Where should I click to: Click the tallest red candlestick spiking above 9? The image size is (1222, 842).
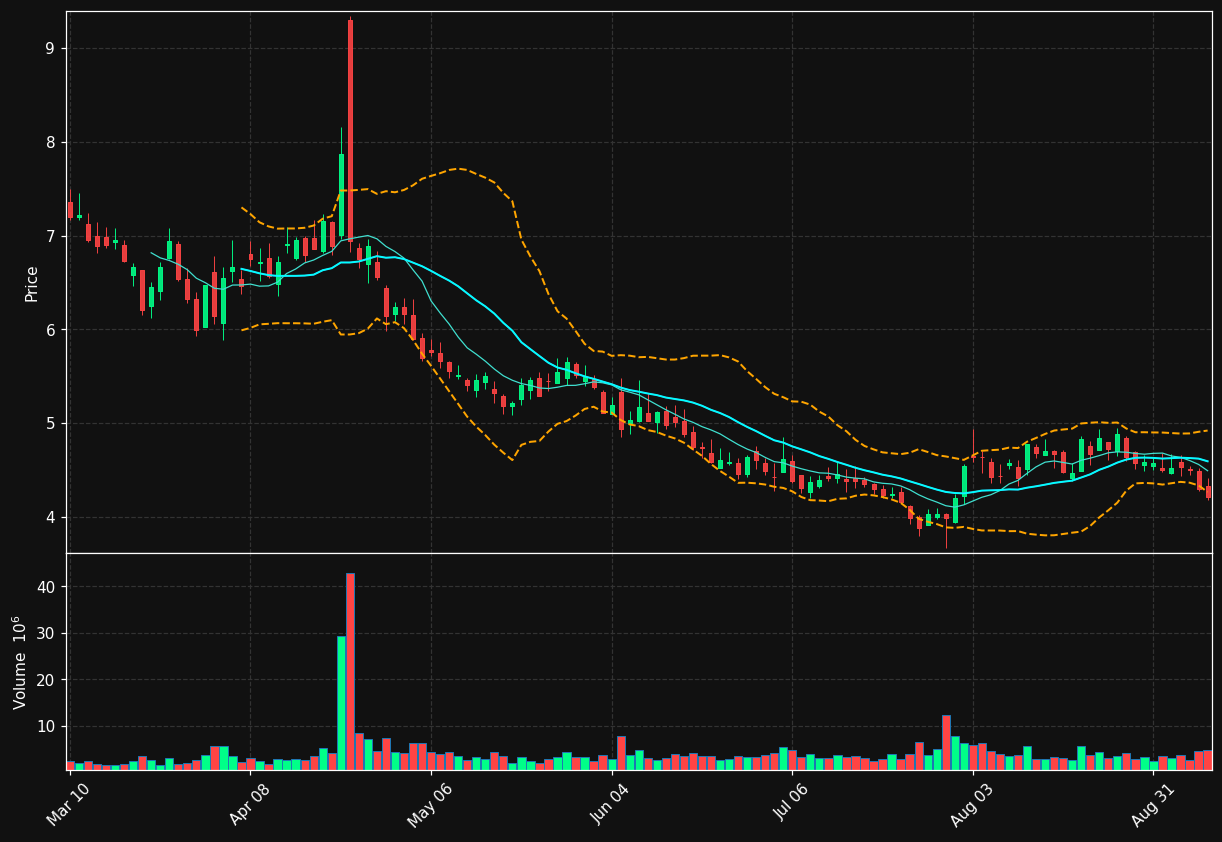(x=350, y=129)
